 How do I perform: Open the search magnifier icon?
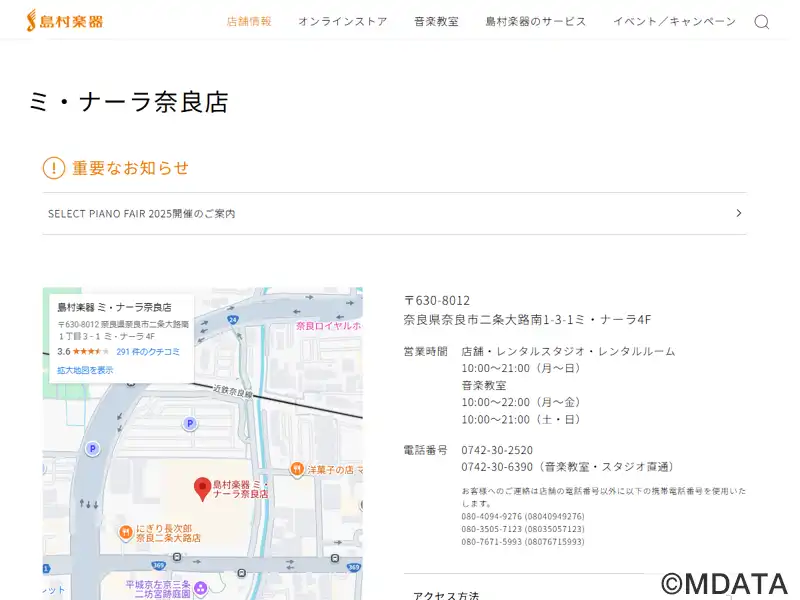point(761,22)
